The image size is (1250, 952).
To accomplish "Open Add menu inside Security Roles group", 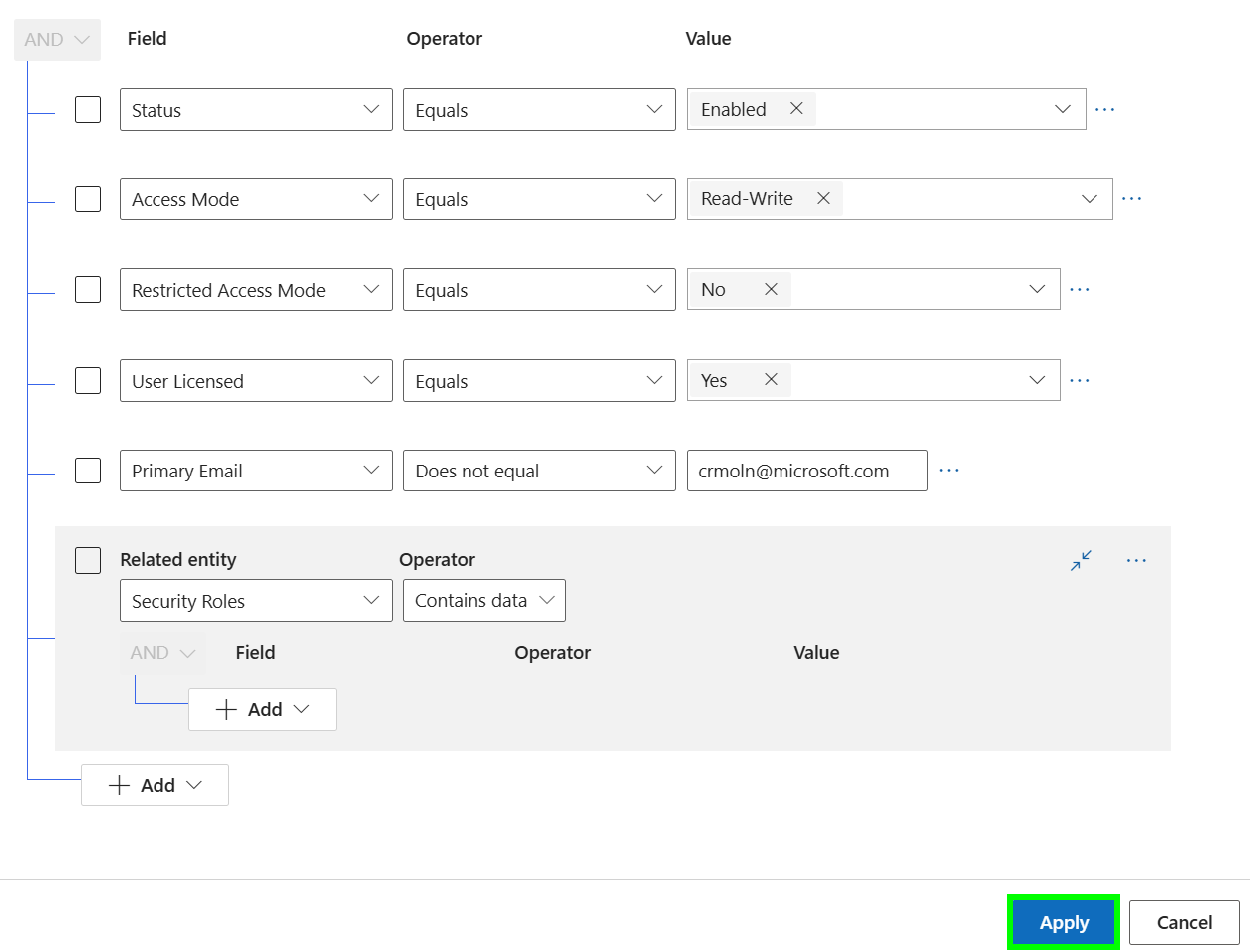I will [x=262, y=709].
